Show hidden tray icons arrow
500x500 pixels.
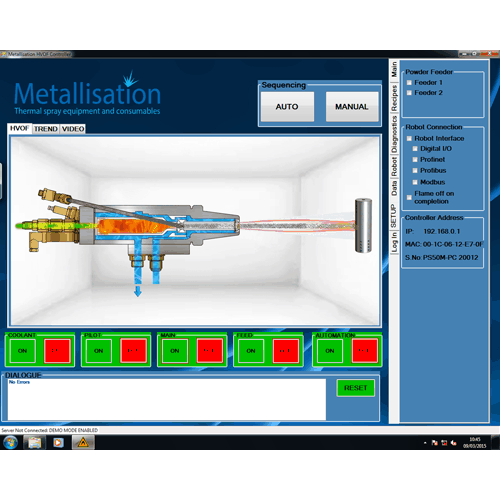(x=425, y=443)
